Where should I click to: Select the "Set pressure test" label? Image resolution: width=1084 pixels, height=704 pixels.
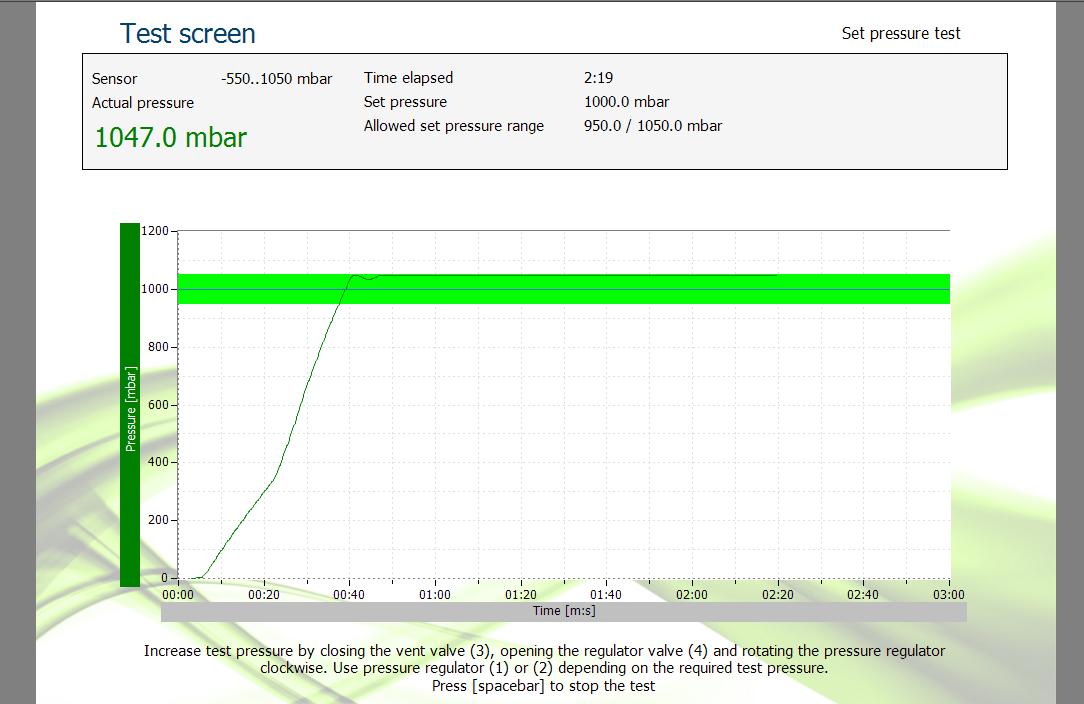900,33
